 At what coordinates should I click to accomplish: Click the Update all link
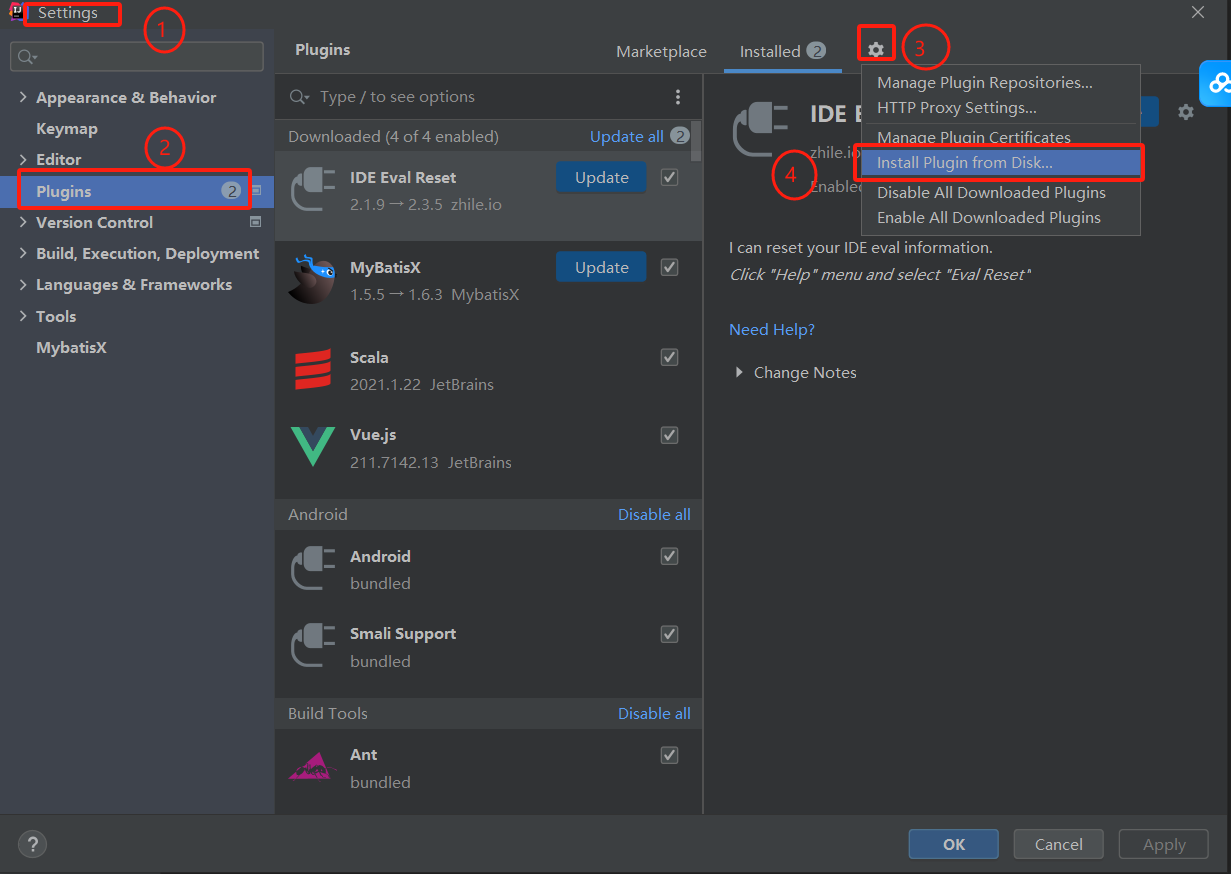626,137
